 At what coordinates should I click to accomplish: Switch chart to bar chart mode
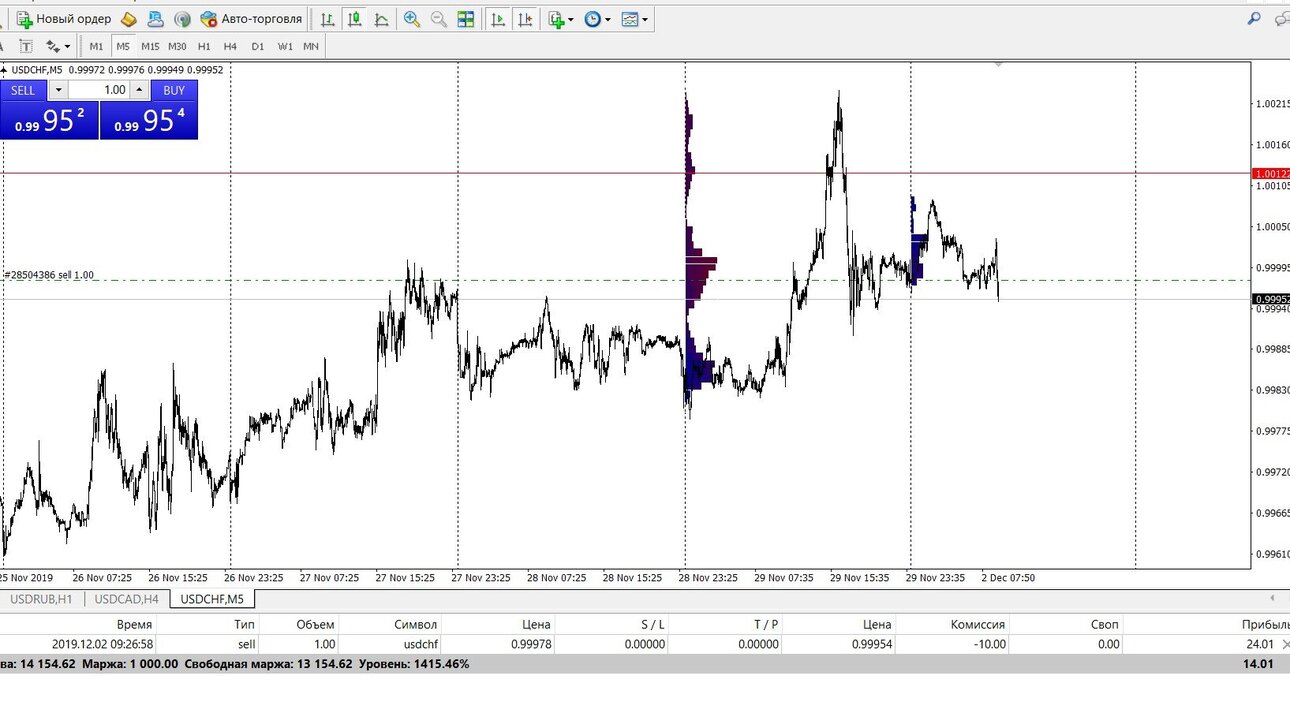(327, 19)
